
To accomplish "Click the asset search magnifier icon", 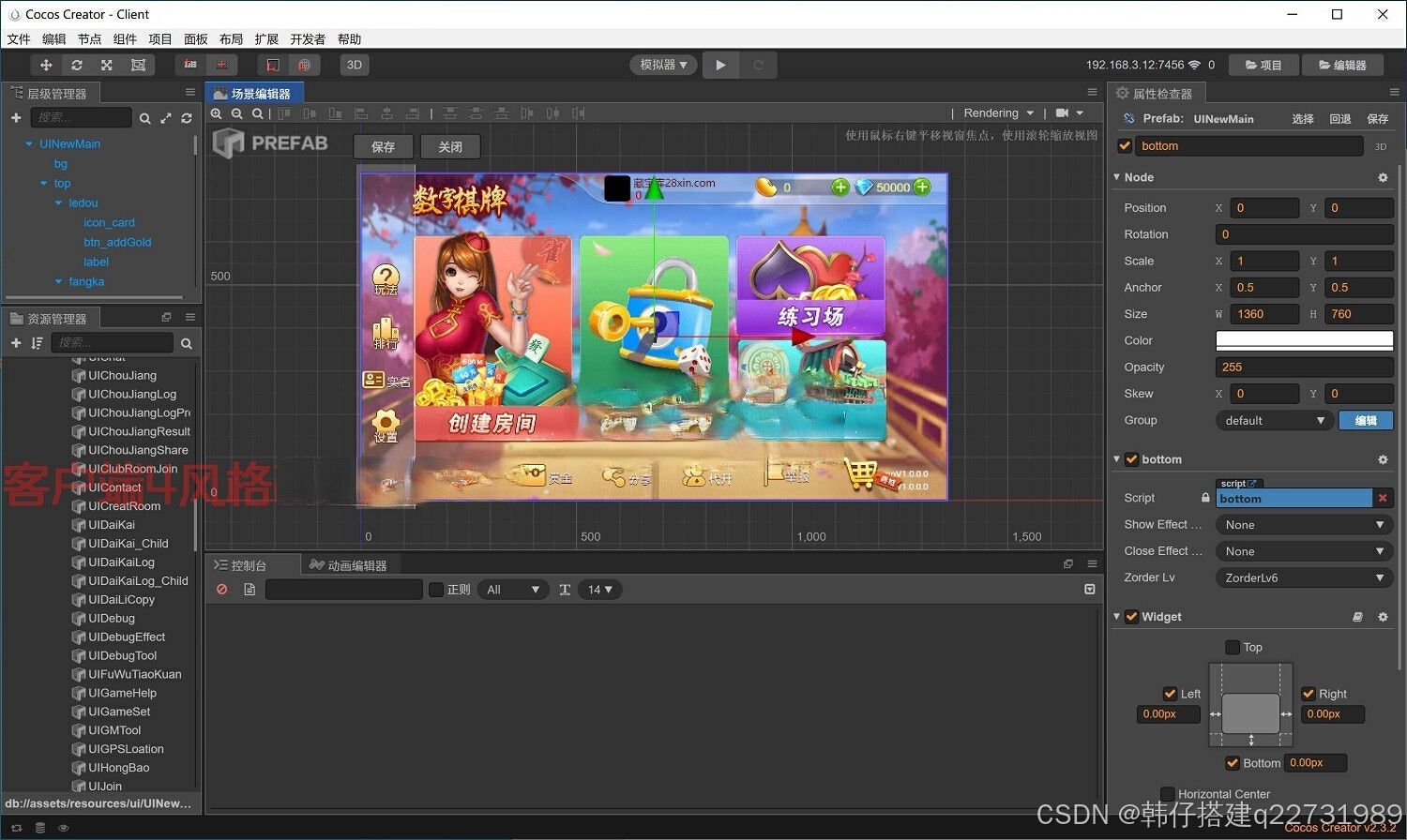I will 186,344.
